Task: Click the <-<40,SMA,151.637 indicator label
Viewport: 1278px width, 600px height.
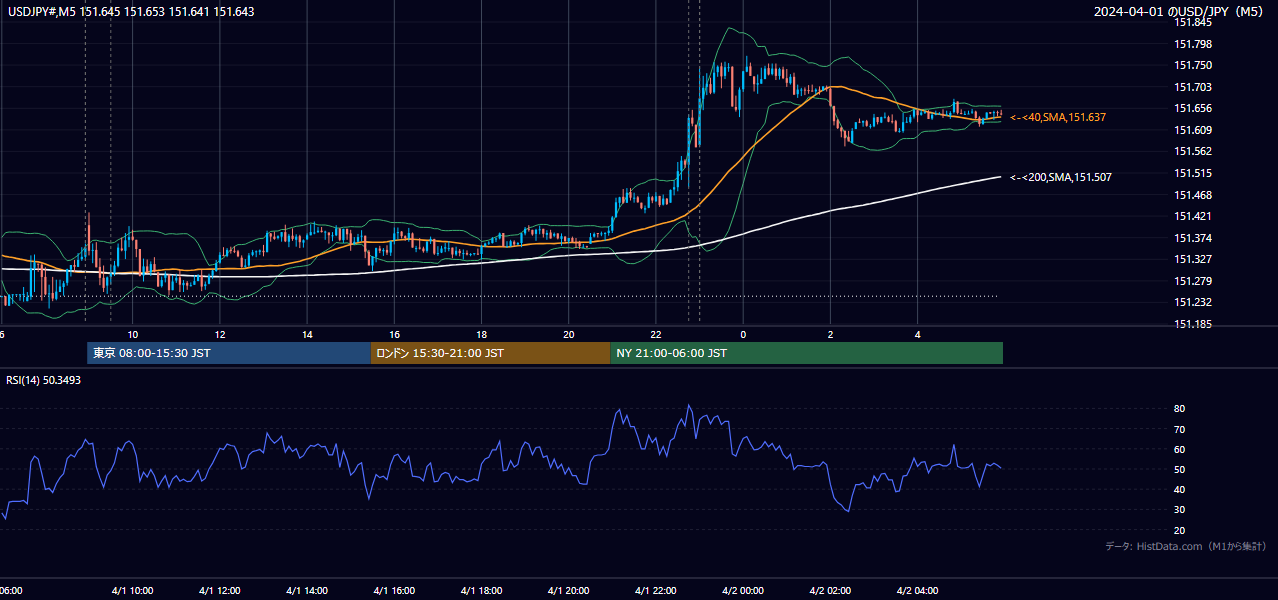Action: [x=1058, y=118]
